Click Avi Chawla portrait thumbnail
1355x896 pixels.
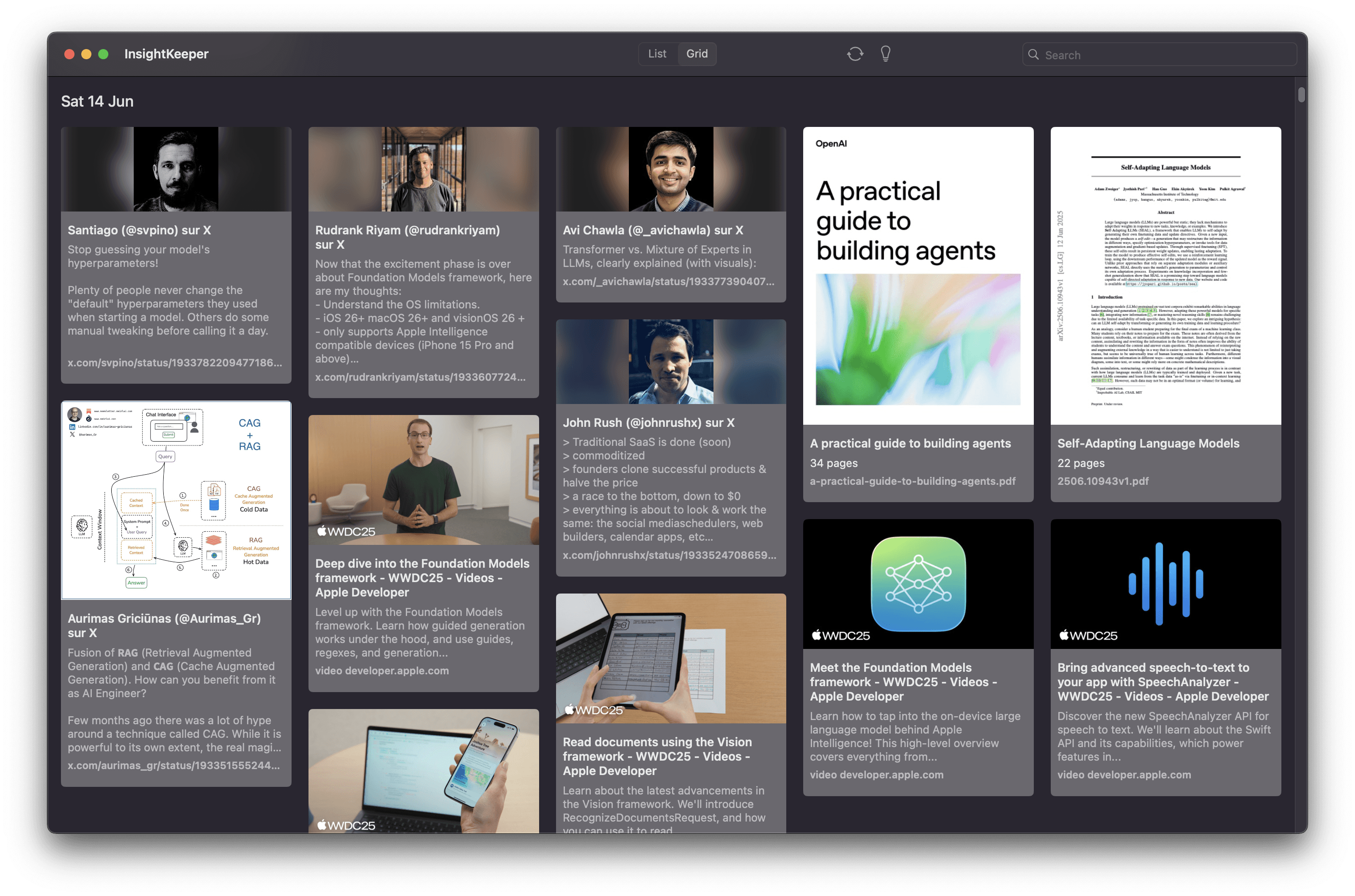(x=671, y=169)
